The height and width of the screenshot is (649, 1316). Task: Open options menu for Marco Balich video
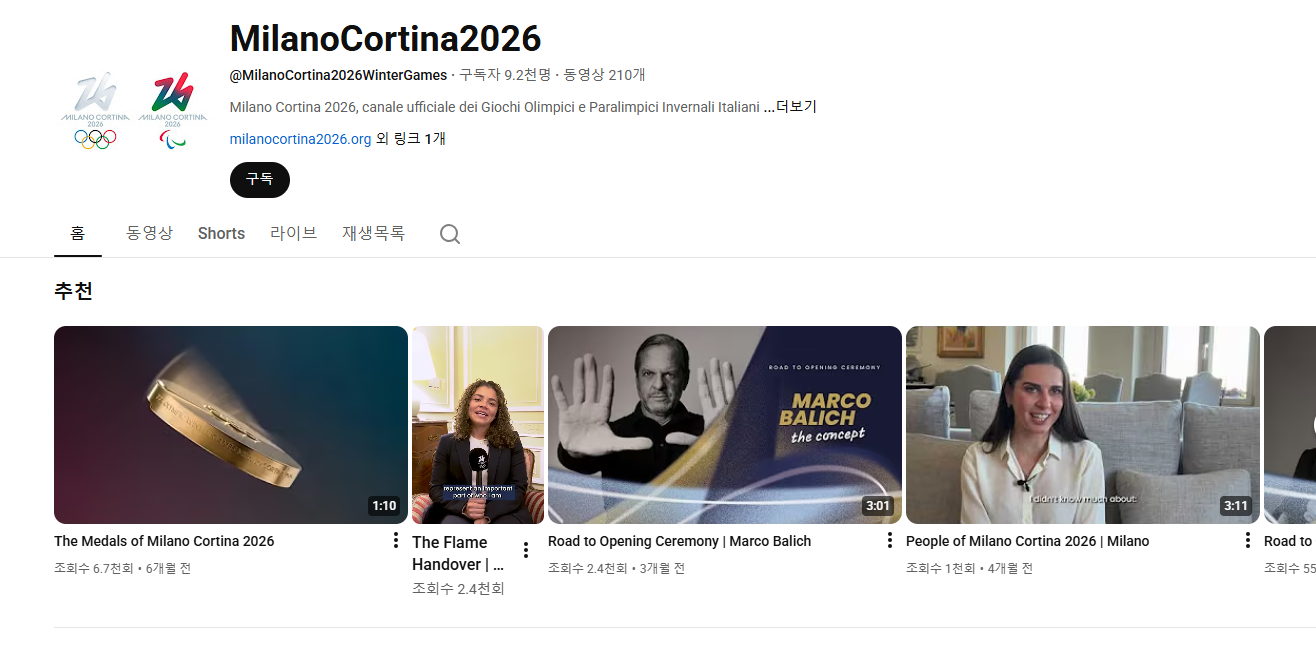(x=890, y=541)
